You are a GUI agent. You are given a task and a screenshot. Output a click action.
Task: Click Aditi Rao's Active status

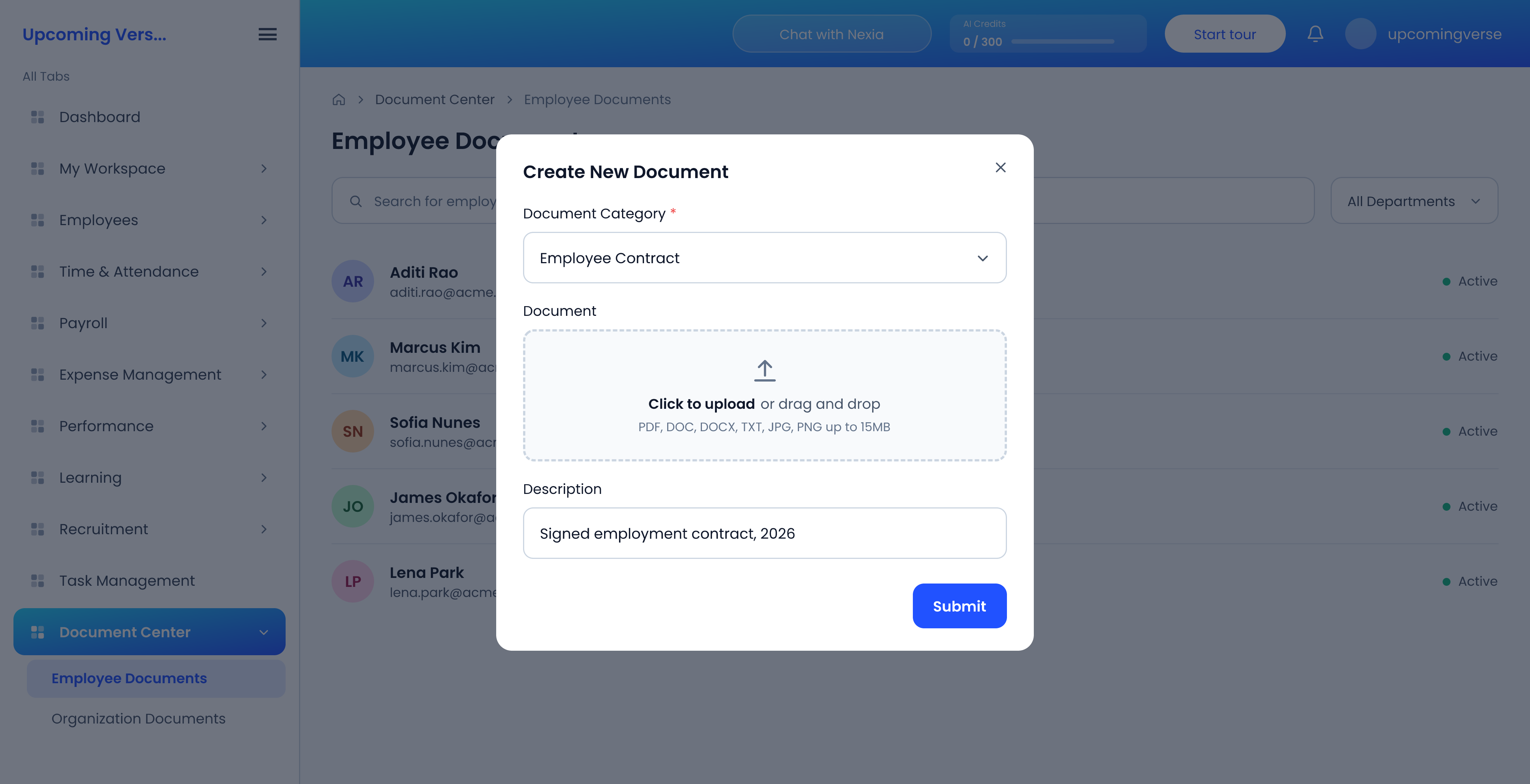click(1470, 281)
